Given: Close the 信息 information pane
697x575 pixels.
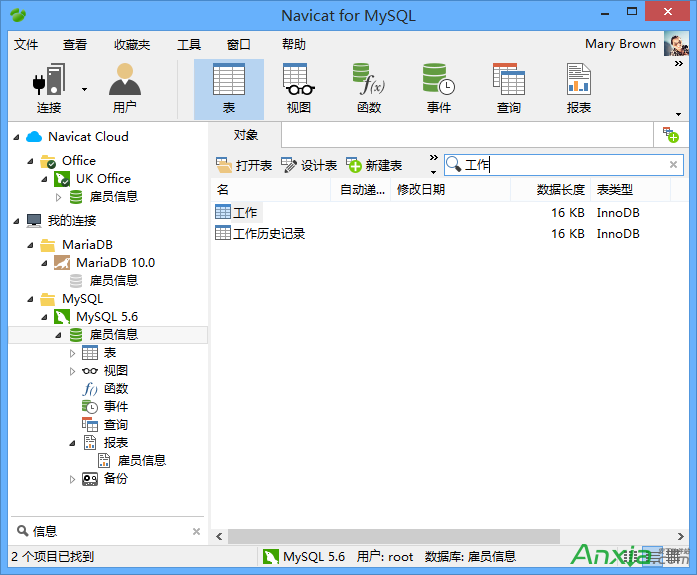Looking at the screenshot, I should (196, 531).
